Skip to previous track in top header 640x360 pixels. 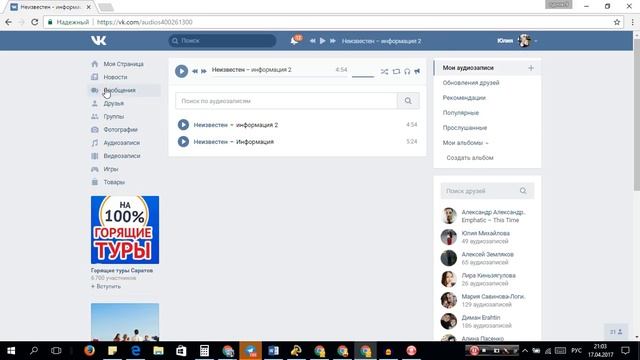tap(312, 41)
